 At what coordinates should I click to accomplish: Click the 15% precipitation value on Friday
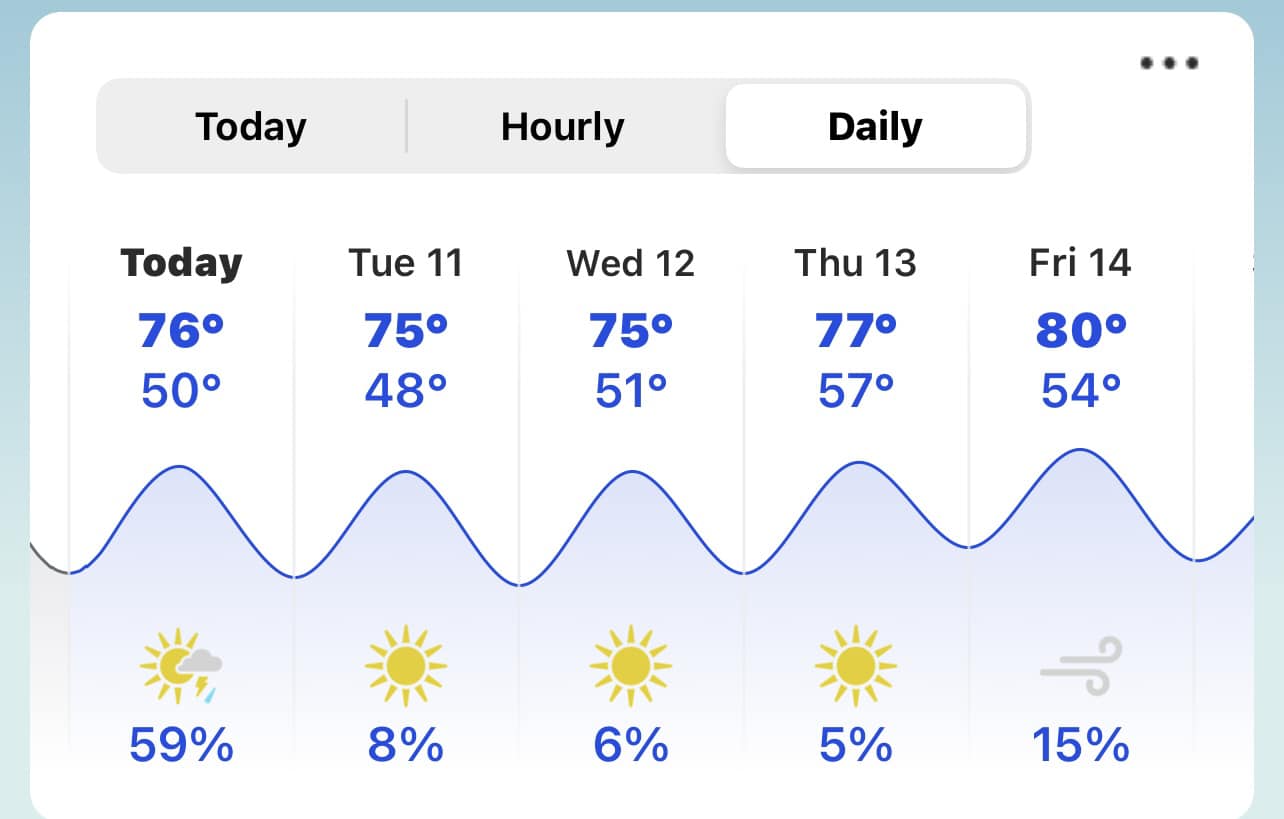(x=1080, y=745)
